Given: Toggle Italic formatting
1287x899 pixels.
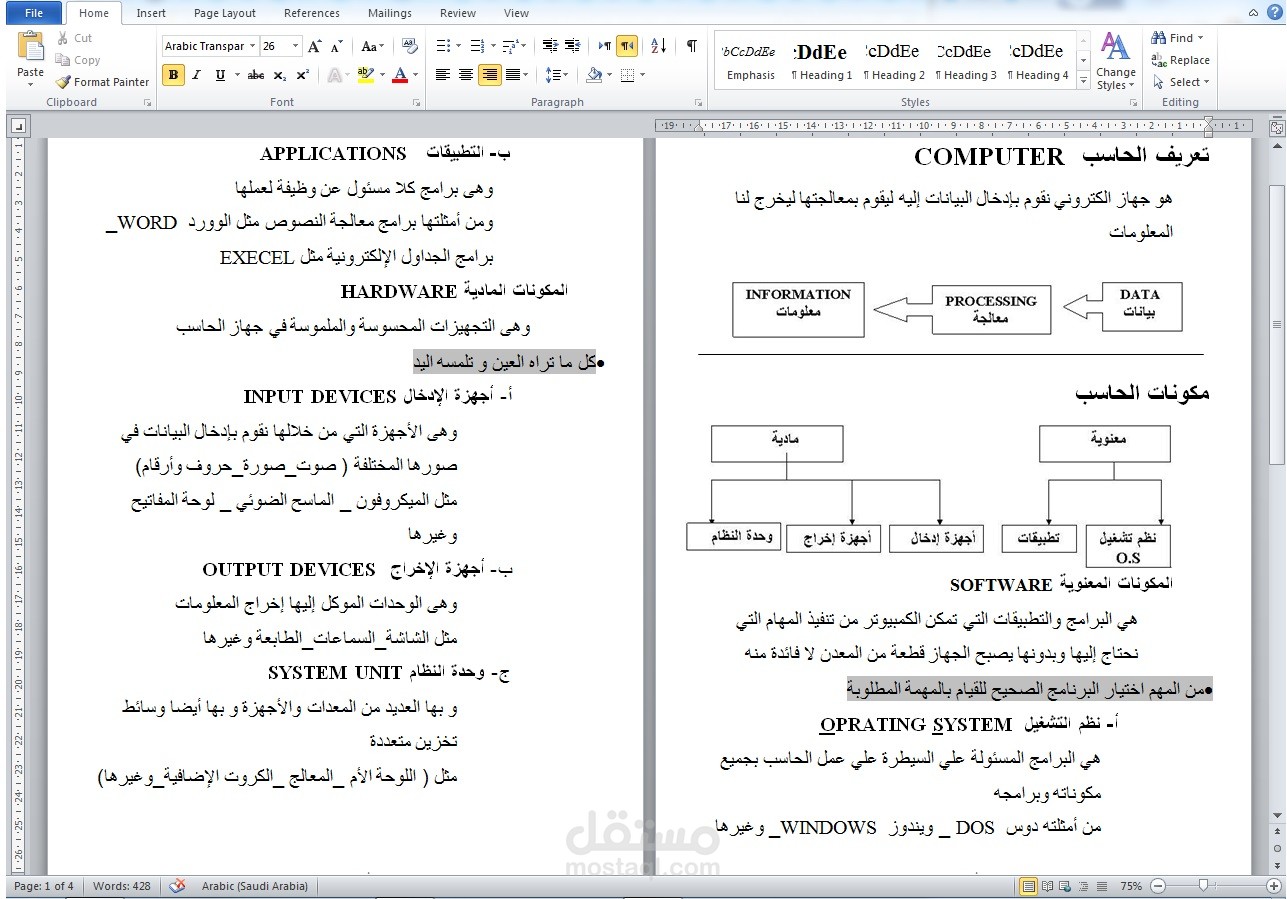Looking at the screenshot, I should click(196, 75).
